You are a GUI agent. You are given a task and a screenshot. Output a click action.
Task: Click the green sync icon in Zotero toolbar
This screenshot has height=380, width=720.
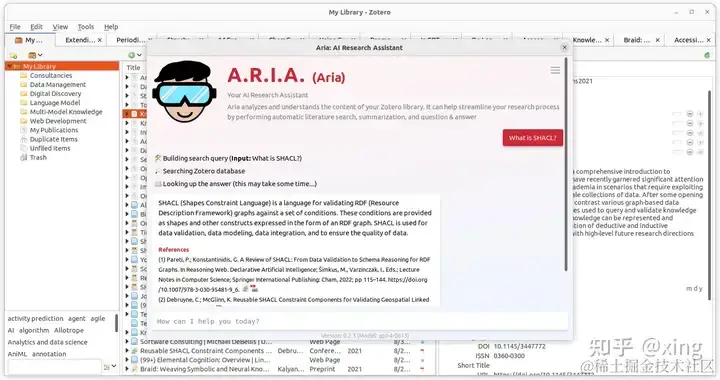pos(707,55)
